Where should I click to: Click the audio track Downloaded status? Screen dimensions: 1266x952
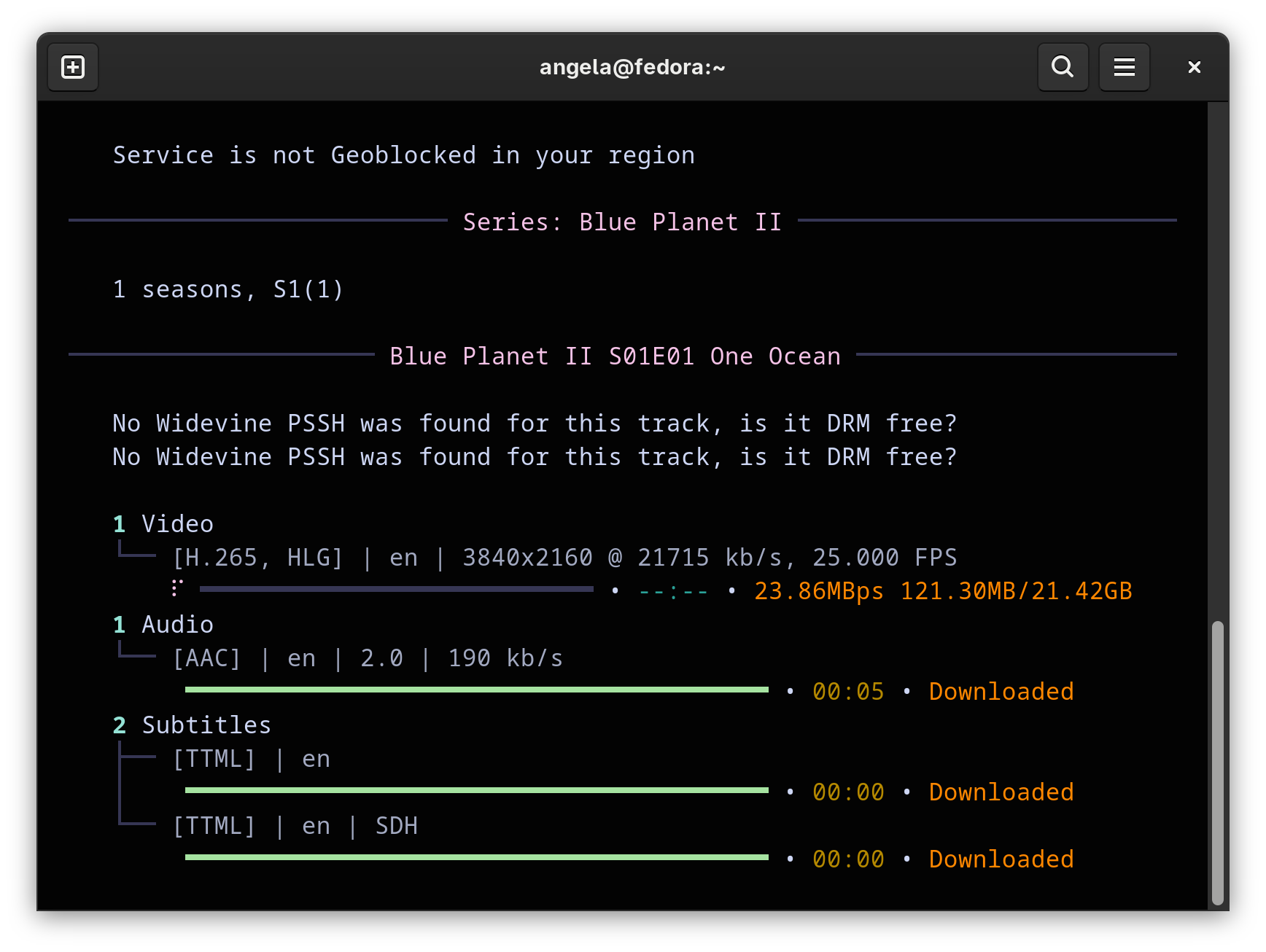point(1001,691)
